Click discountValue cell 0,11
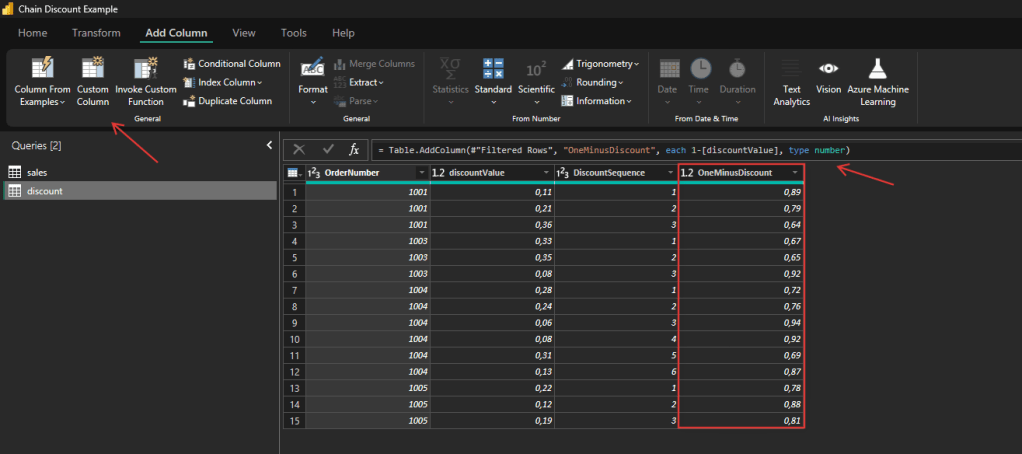This screenshot has height=454, width=1022. pos(492,192)
